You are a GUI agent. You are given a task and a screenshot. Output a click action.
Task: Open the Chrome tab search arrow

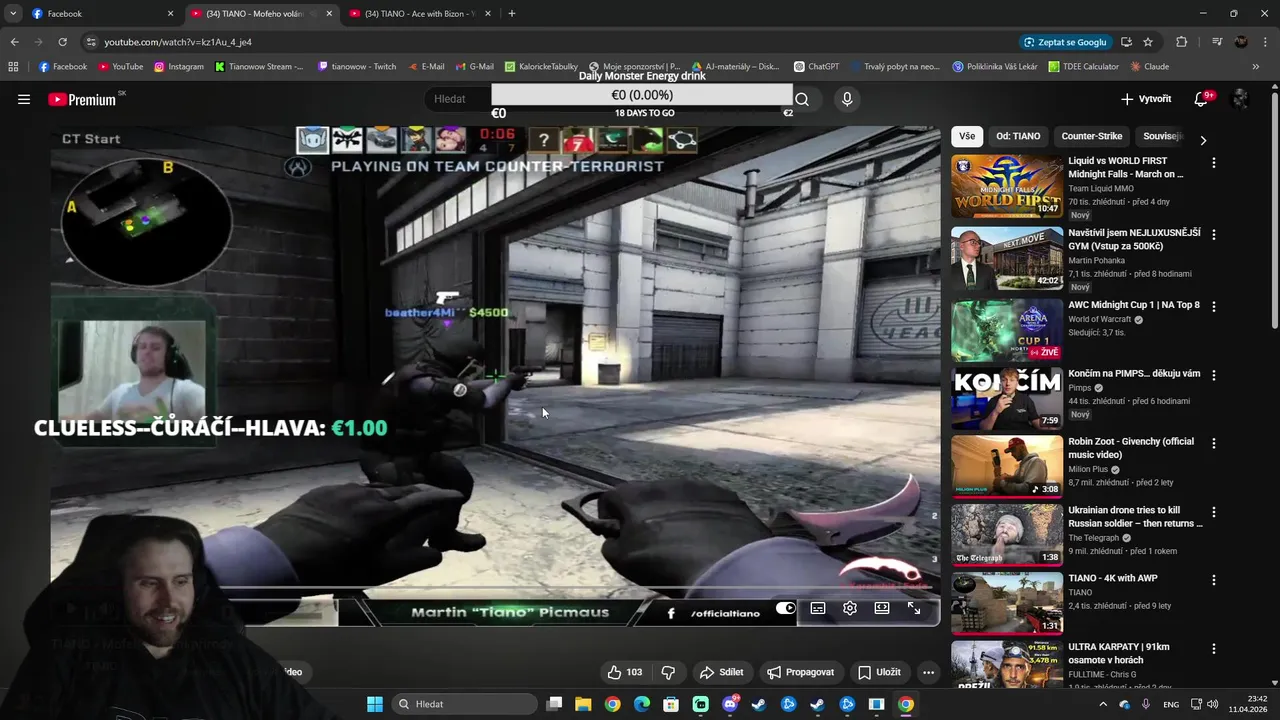[x=13, y=14]
